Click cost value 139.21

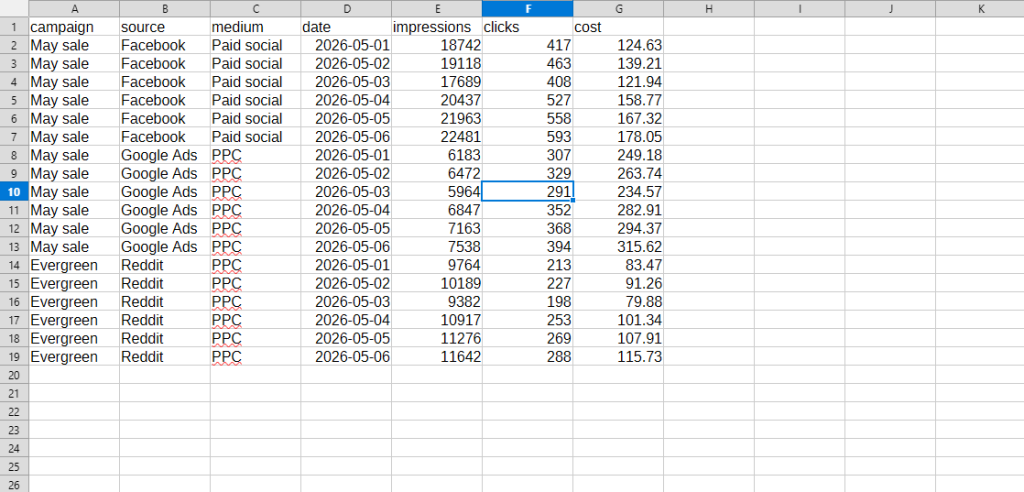pos(618,63)
